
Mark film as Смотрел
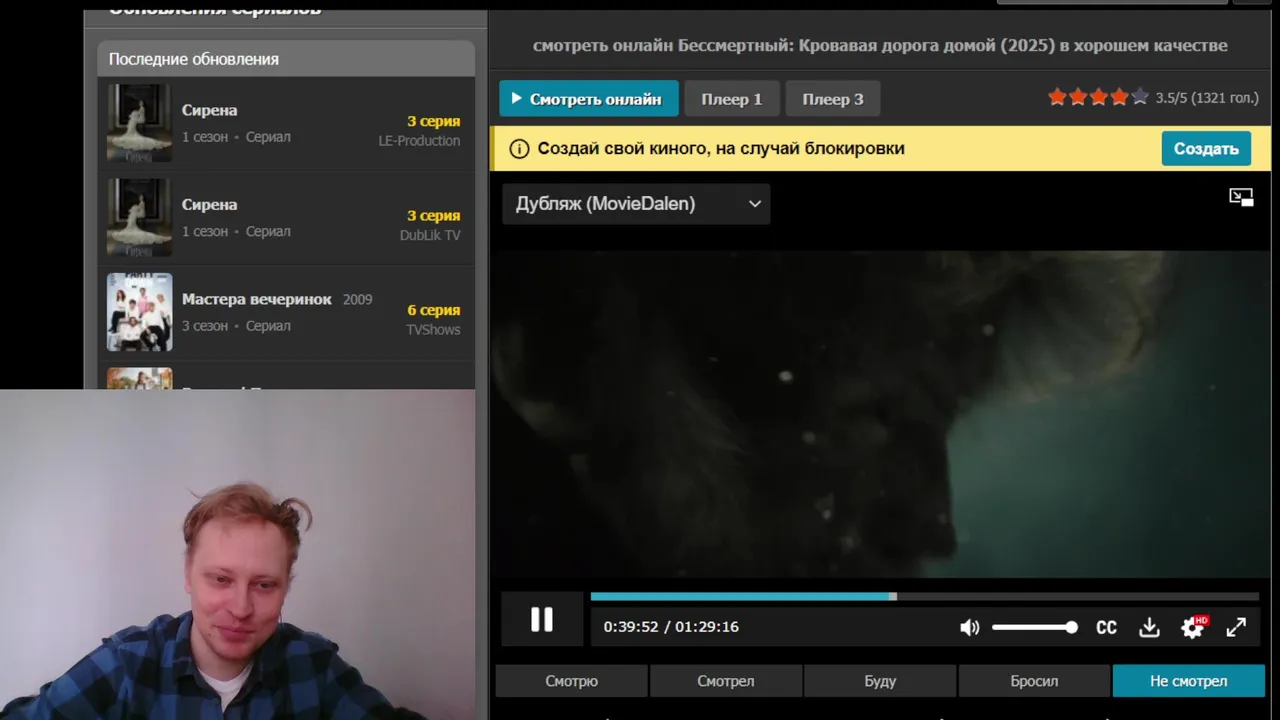[726, 681]
